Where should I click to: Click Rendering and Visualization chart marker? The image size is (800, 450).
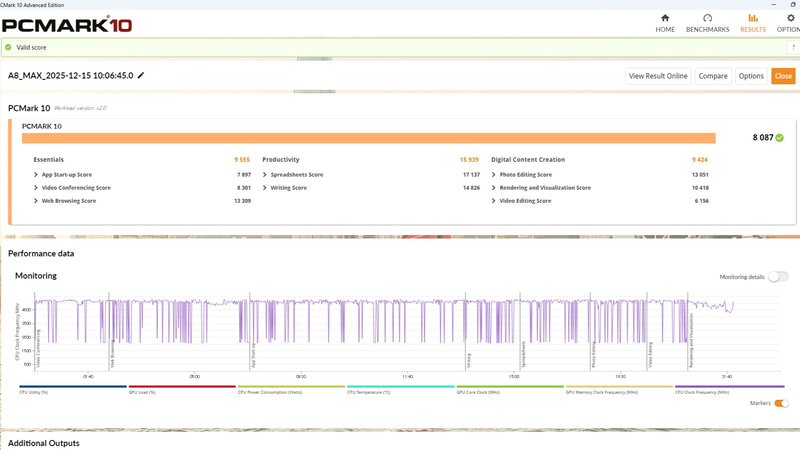pyautogui.click(x=691, y=340)
